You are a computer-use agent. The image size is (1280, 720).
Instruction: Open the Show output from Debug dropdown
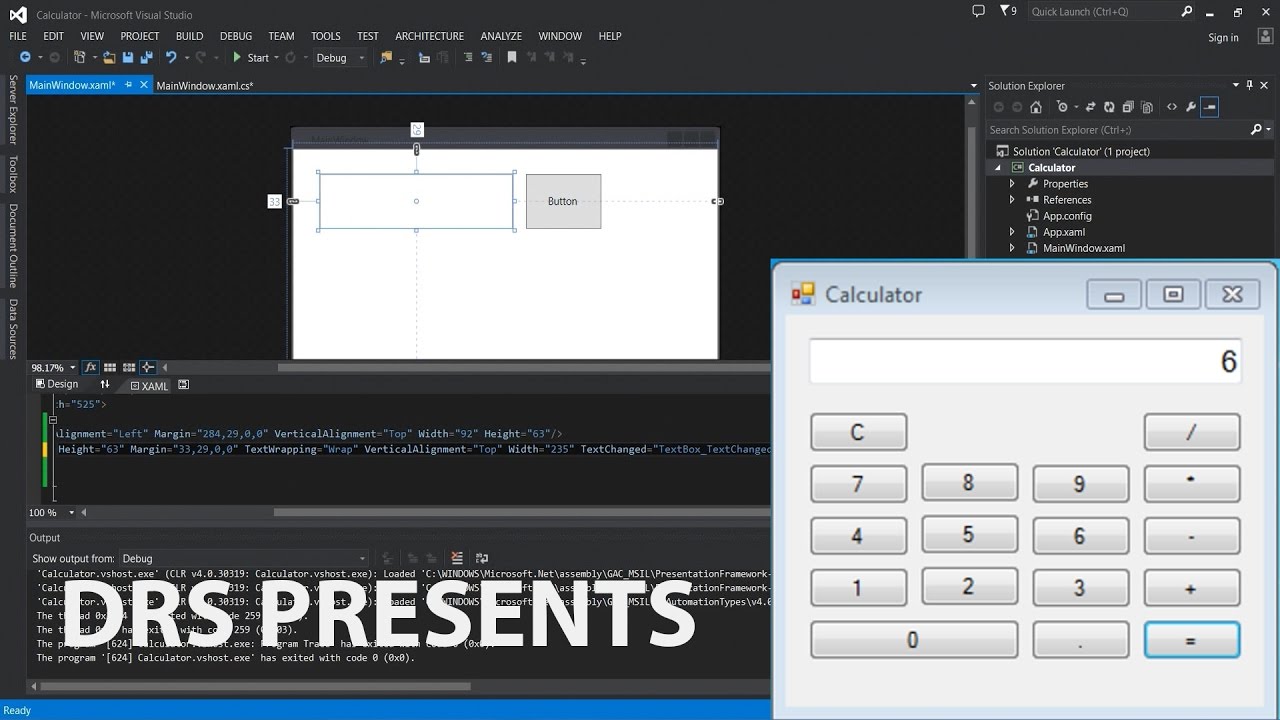tap(245, 558)
